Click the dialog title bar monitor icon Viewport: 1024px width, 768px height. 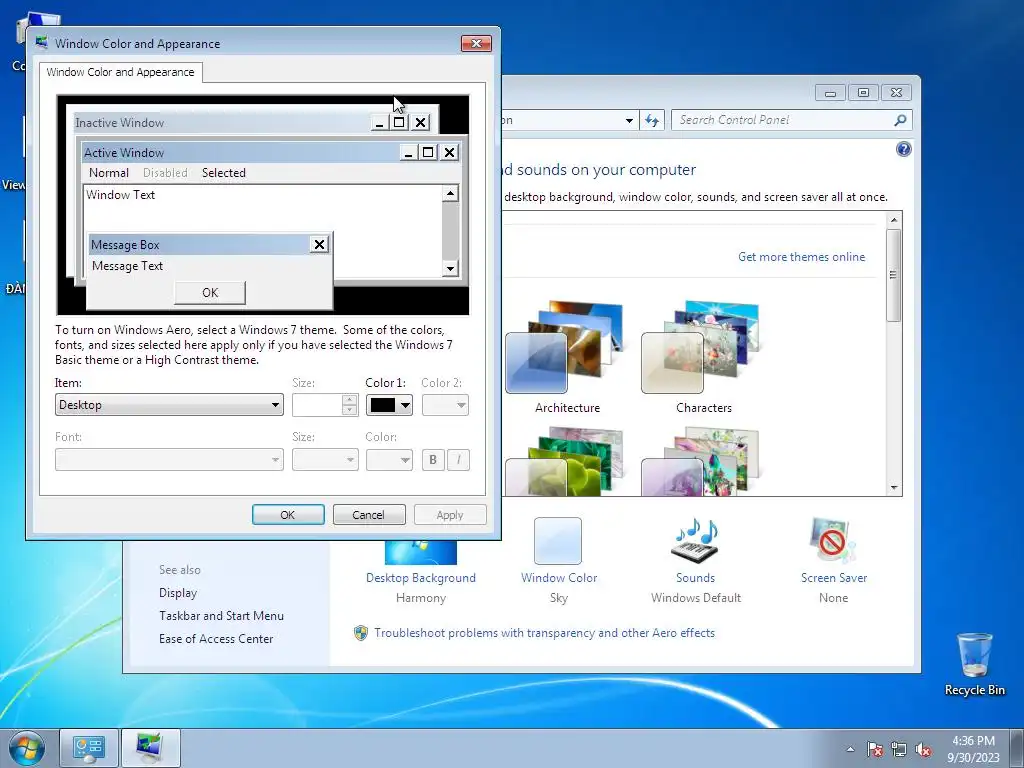click(x=42, y=43)
